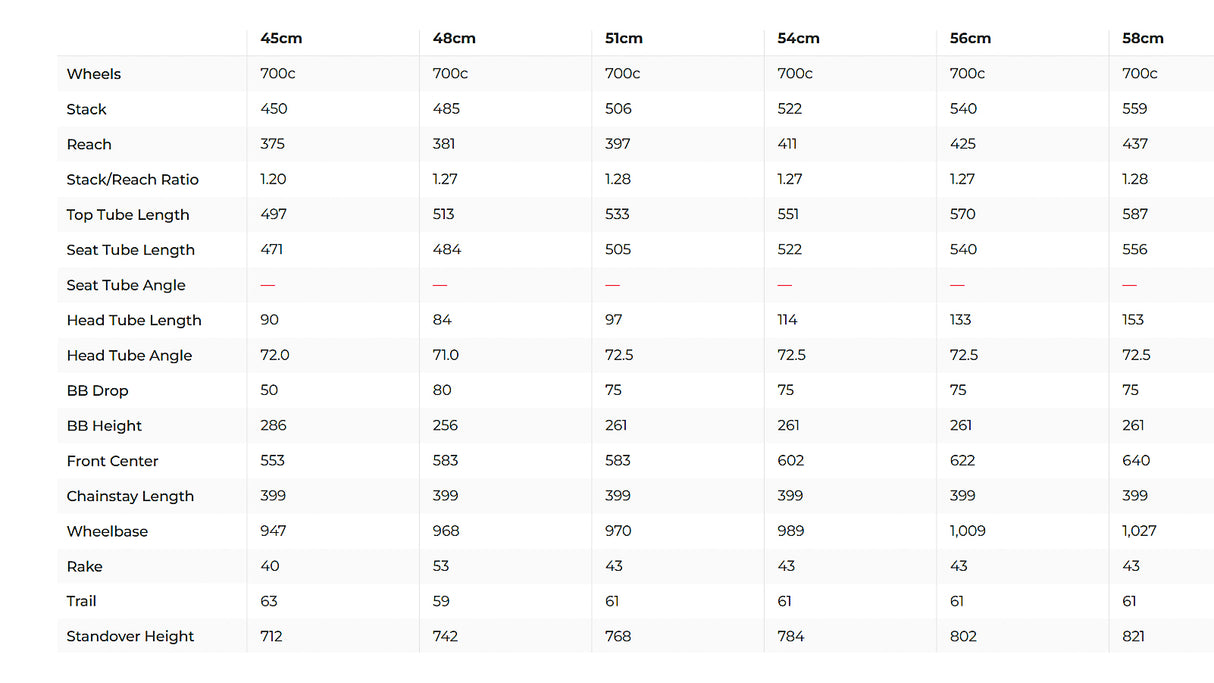
Task: Select the 51cm Standover Height value 768
Action: click(618, 636)
